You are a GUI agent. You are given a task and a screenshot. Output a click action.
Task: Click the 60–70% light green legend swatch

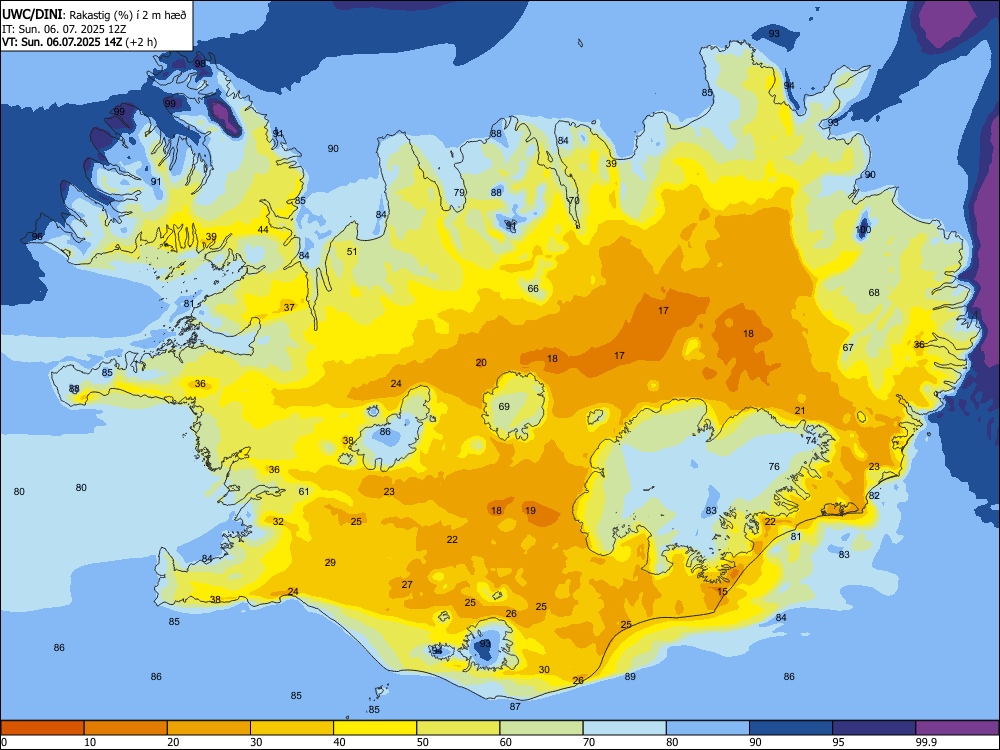541,728
